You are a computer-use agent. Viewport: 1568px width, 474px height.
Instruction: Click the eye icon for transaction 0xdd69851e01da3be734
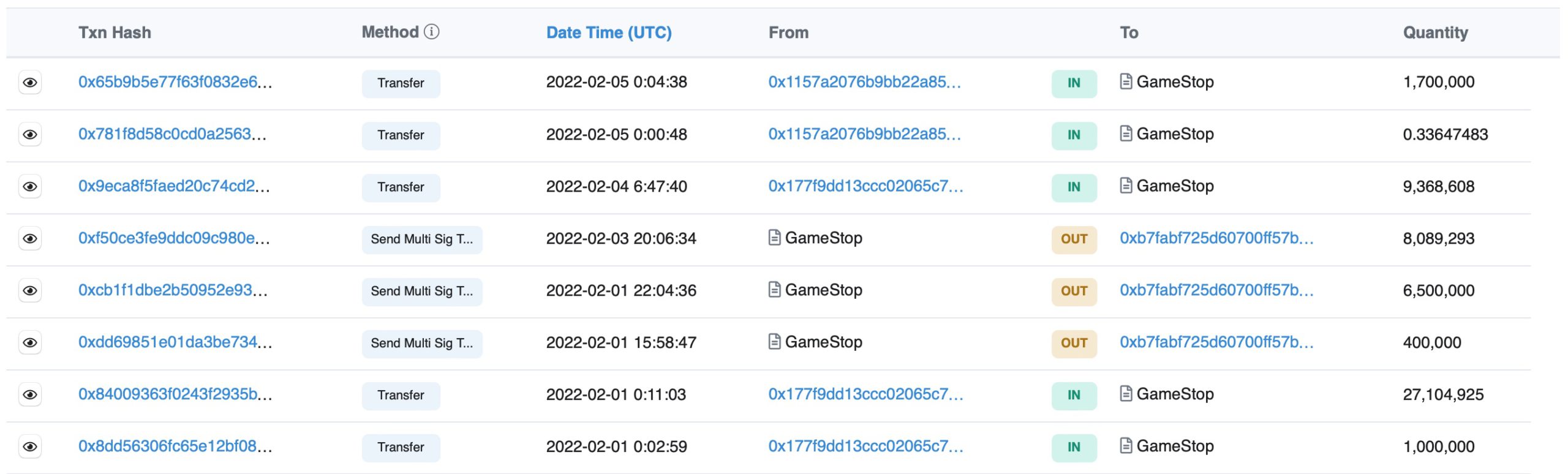pyautogui.click(x=30, y=343)
